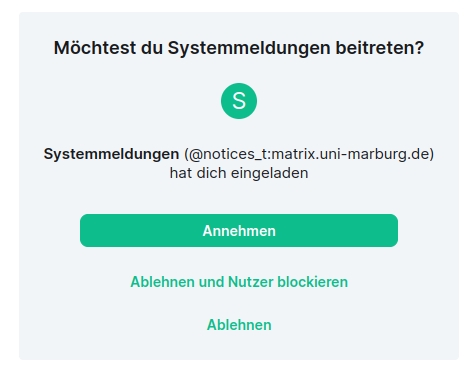Reject the invitation and block the inviting user
The height and width of the screenshot is (374, 476).
239,282
